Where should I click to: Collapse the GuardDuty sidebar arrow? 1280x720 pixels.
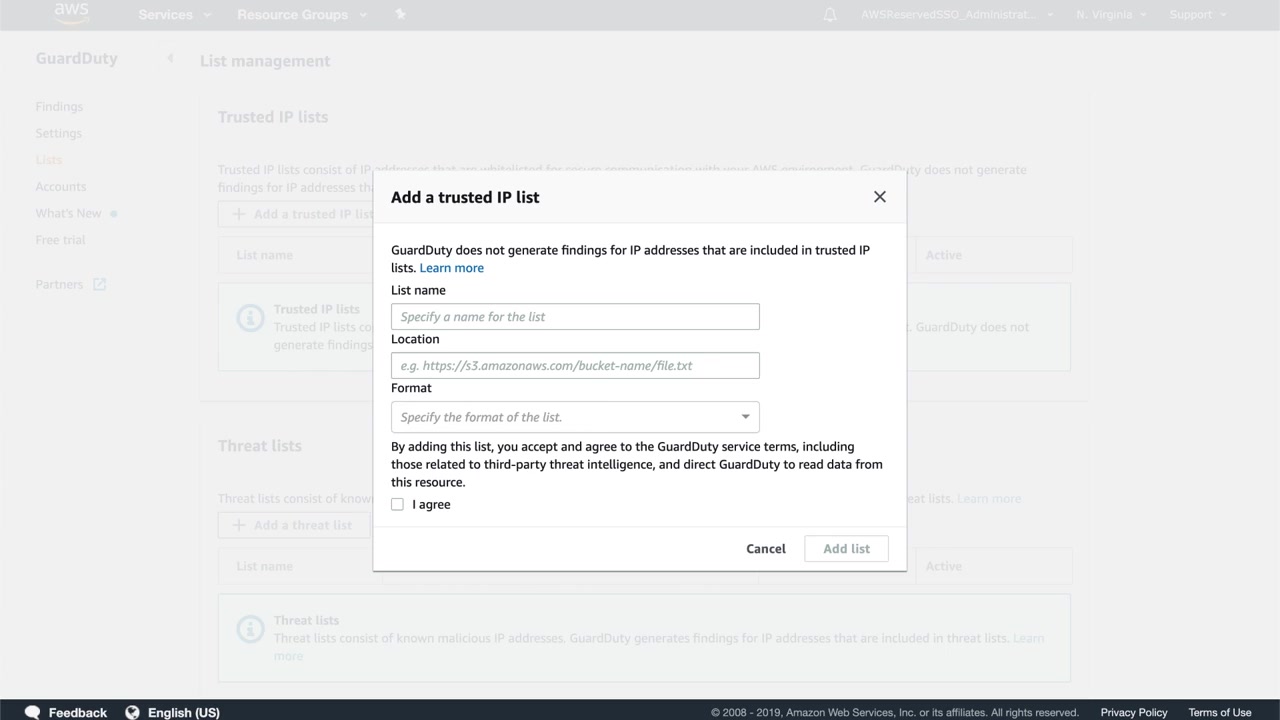point(170,58)
